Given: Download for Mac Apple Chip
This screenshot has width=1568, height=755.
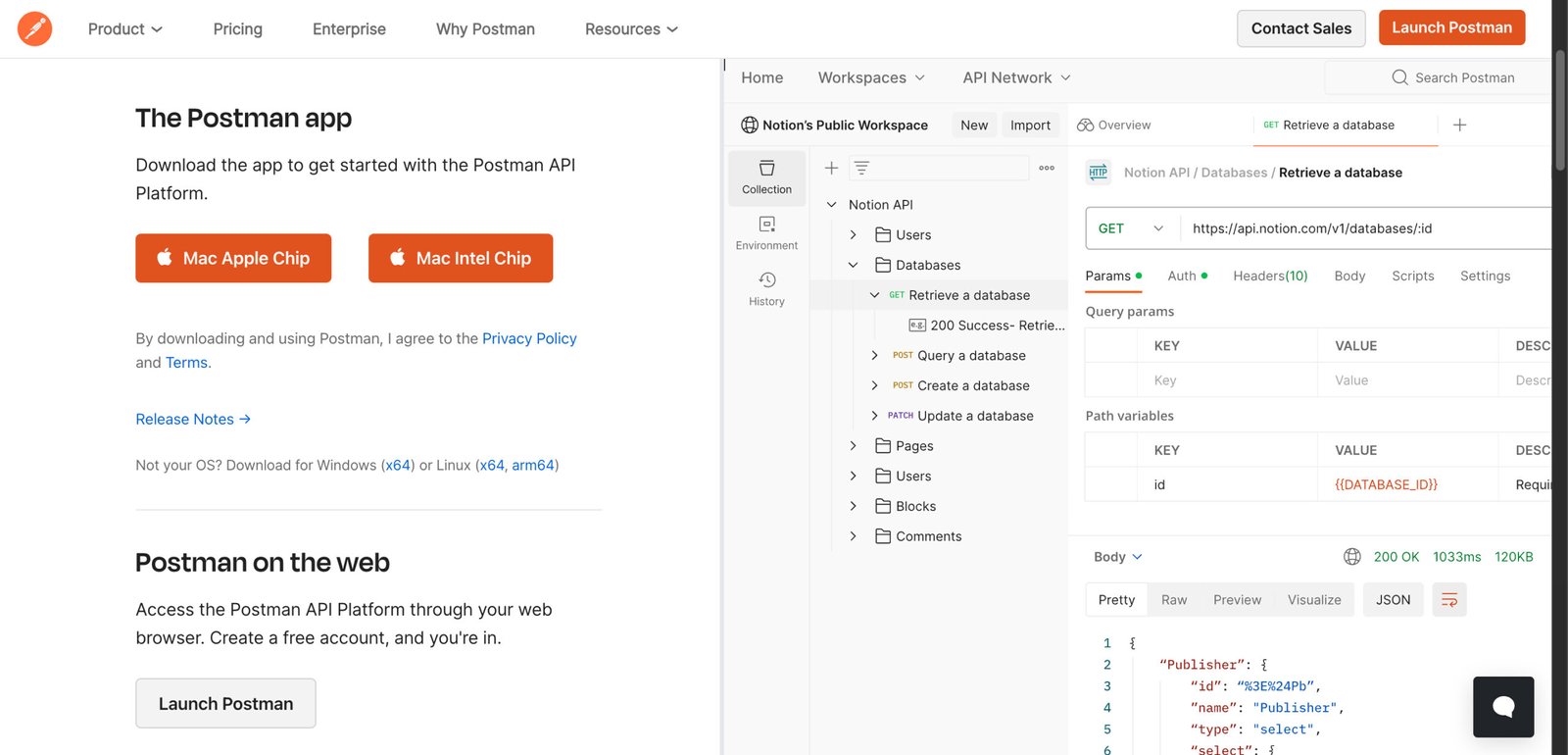Looking at the screenshot, I should (233, 258).
